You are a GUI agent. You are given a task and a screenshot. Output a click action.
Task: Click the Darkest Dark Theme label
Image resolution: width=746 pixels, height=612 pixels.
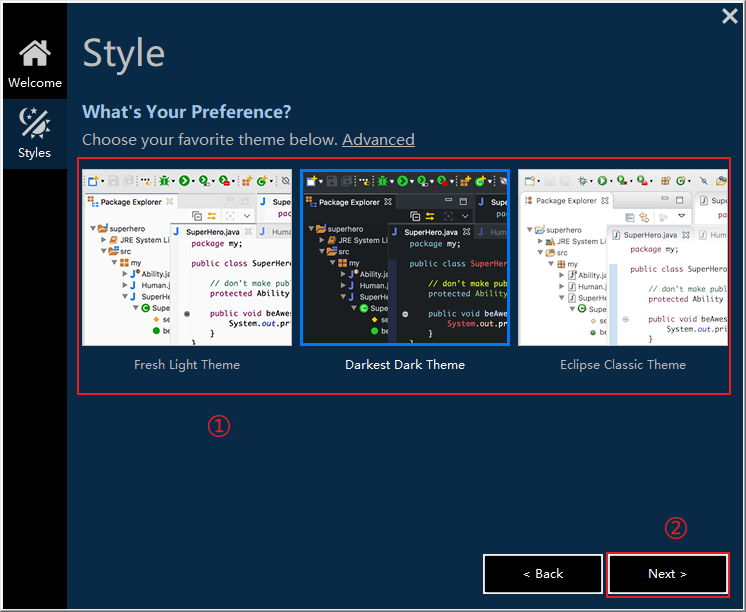405,365
